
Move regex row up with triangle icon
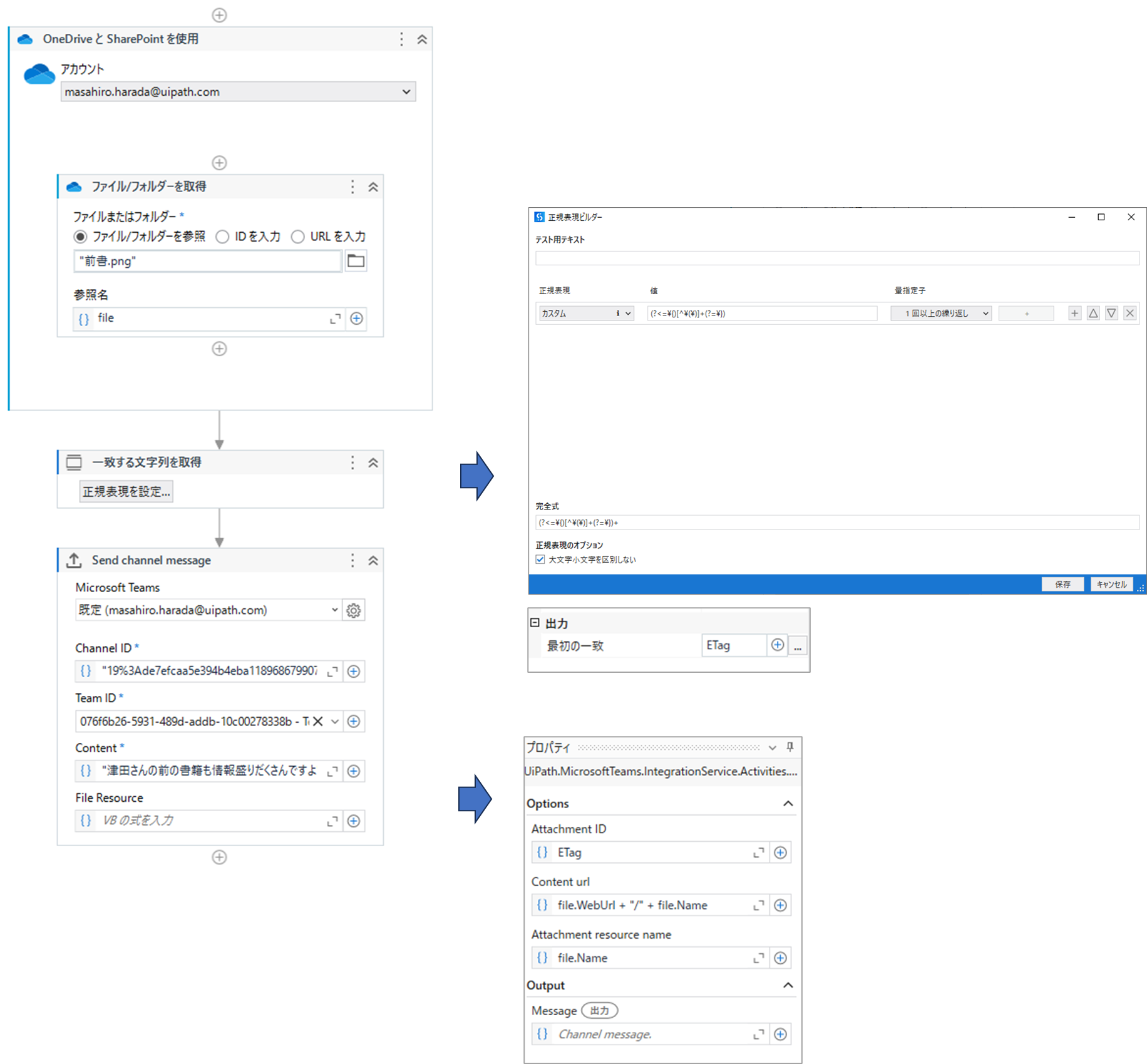[x=1093, y=313]
